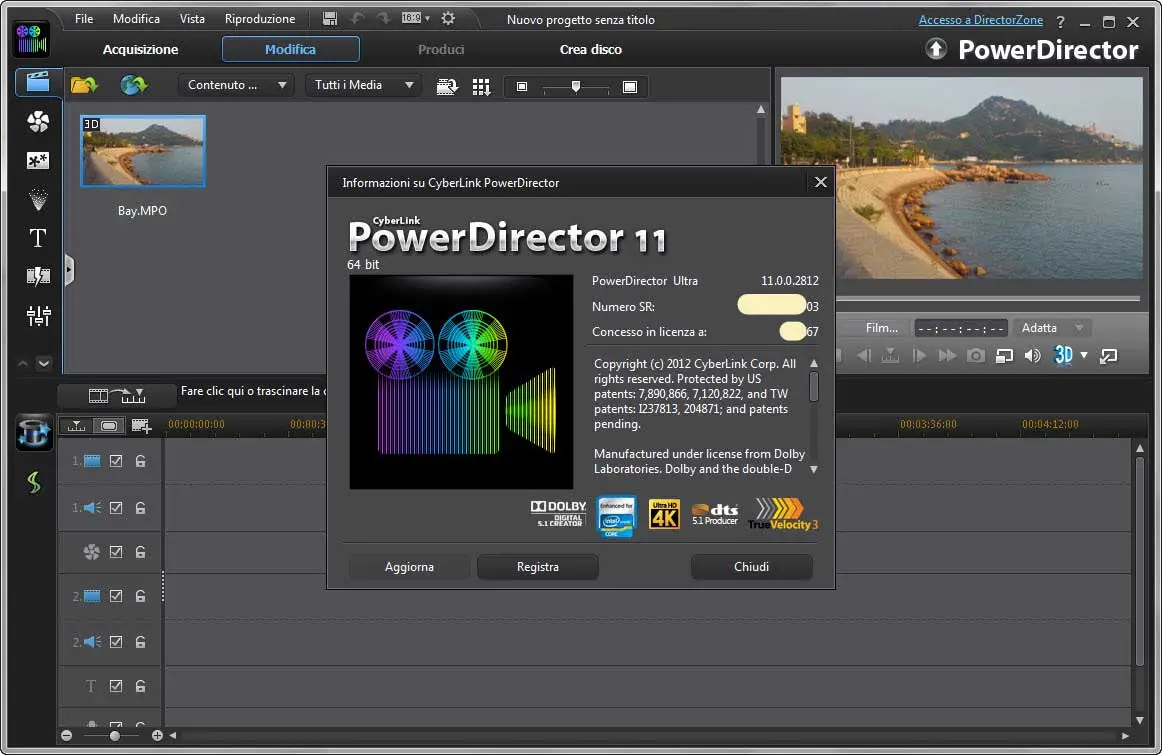1162x755 pixels.
Task: Click the save project floppy icon
Action: click(331, 19)
